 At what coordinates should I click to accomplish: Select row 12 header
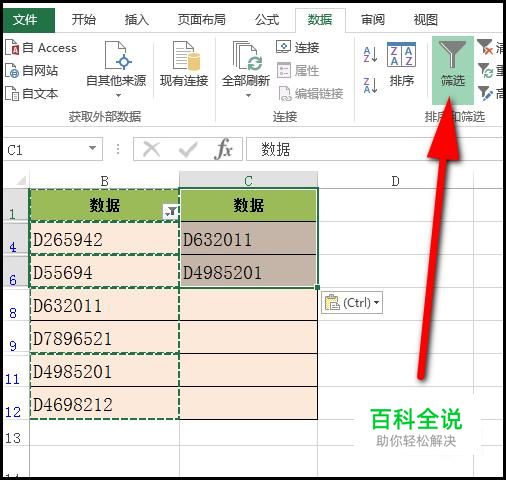[16, 404]
